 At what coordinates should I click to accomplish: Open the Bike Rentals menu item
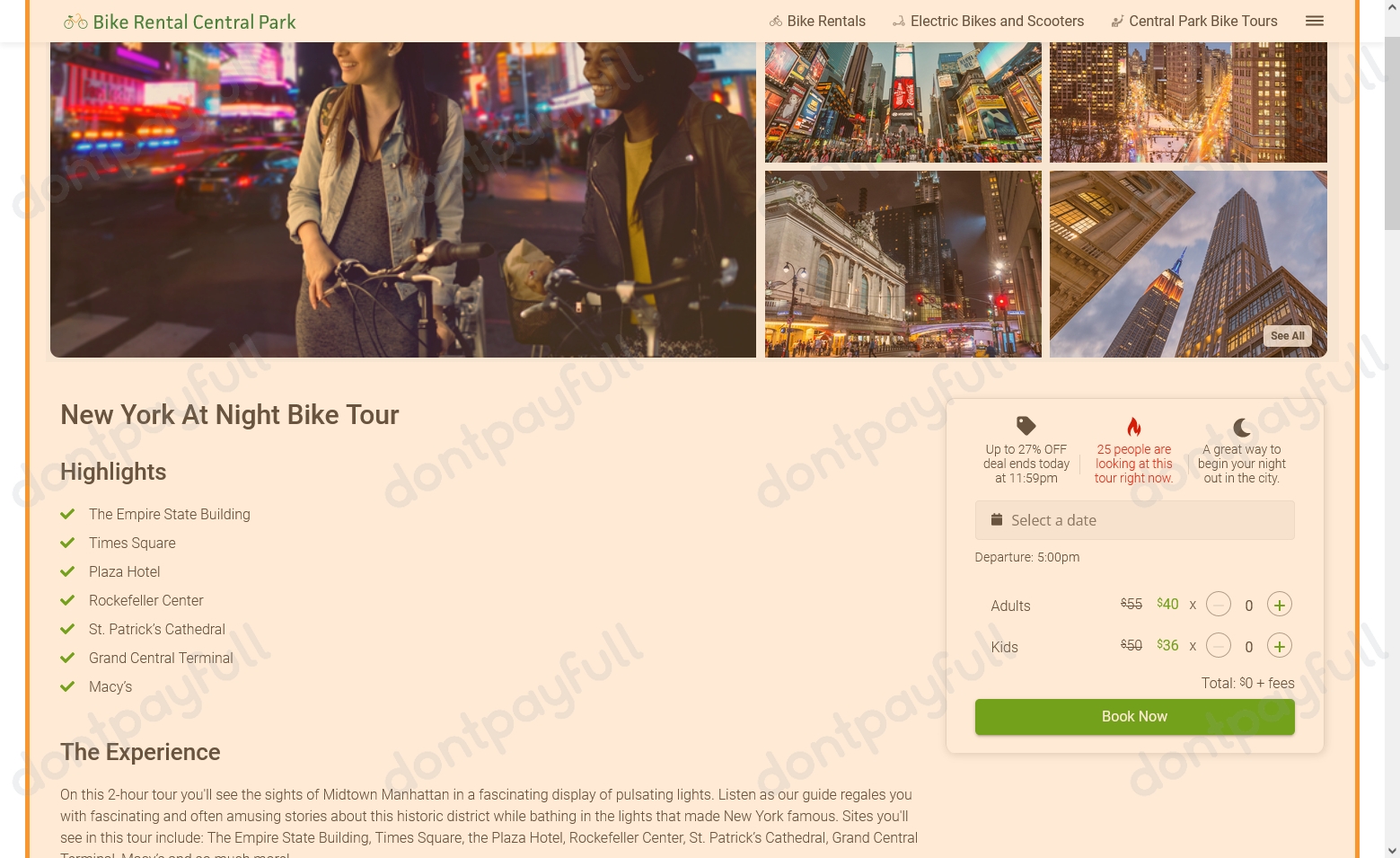coord(817,21)
